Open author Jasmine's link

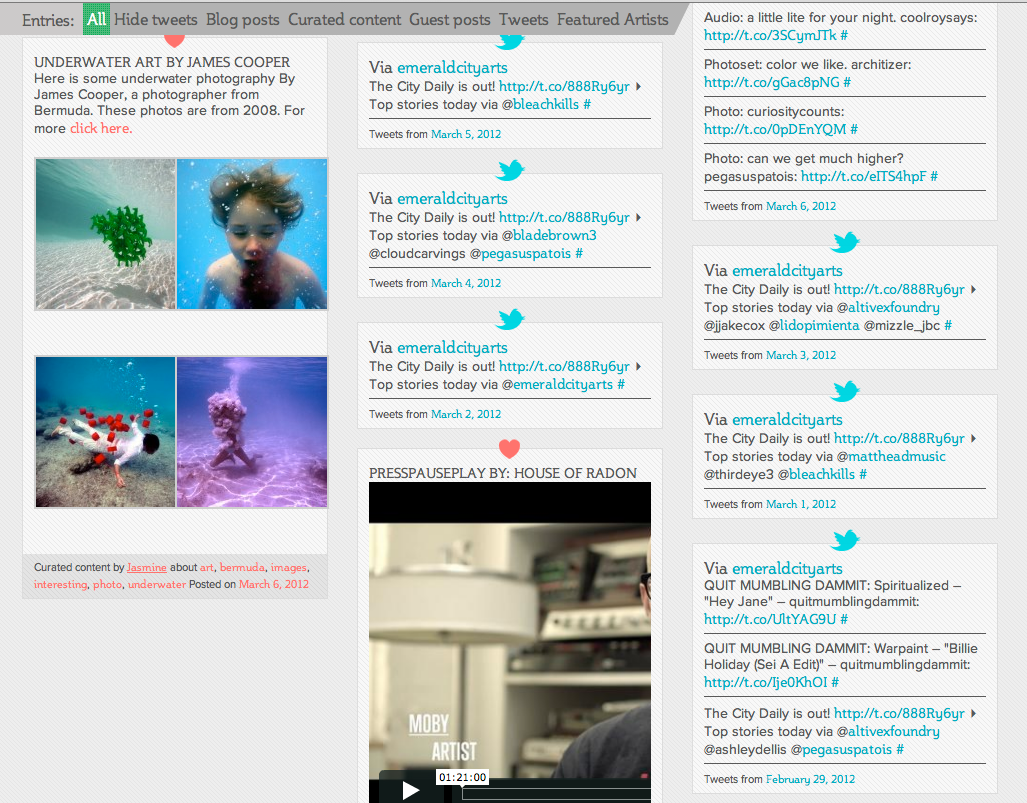pos(147,567)
